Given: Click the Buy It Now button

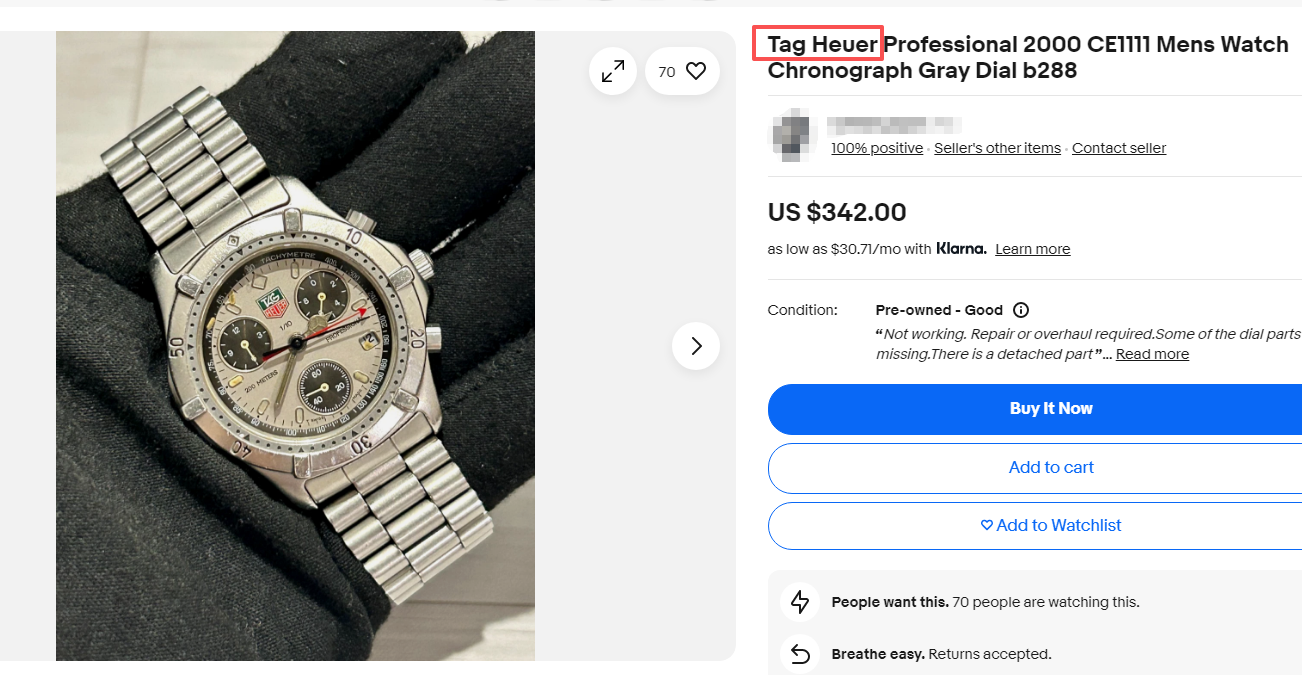Looking at the screenshot, I should [x=1051, y=408].
